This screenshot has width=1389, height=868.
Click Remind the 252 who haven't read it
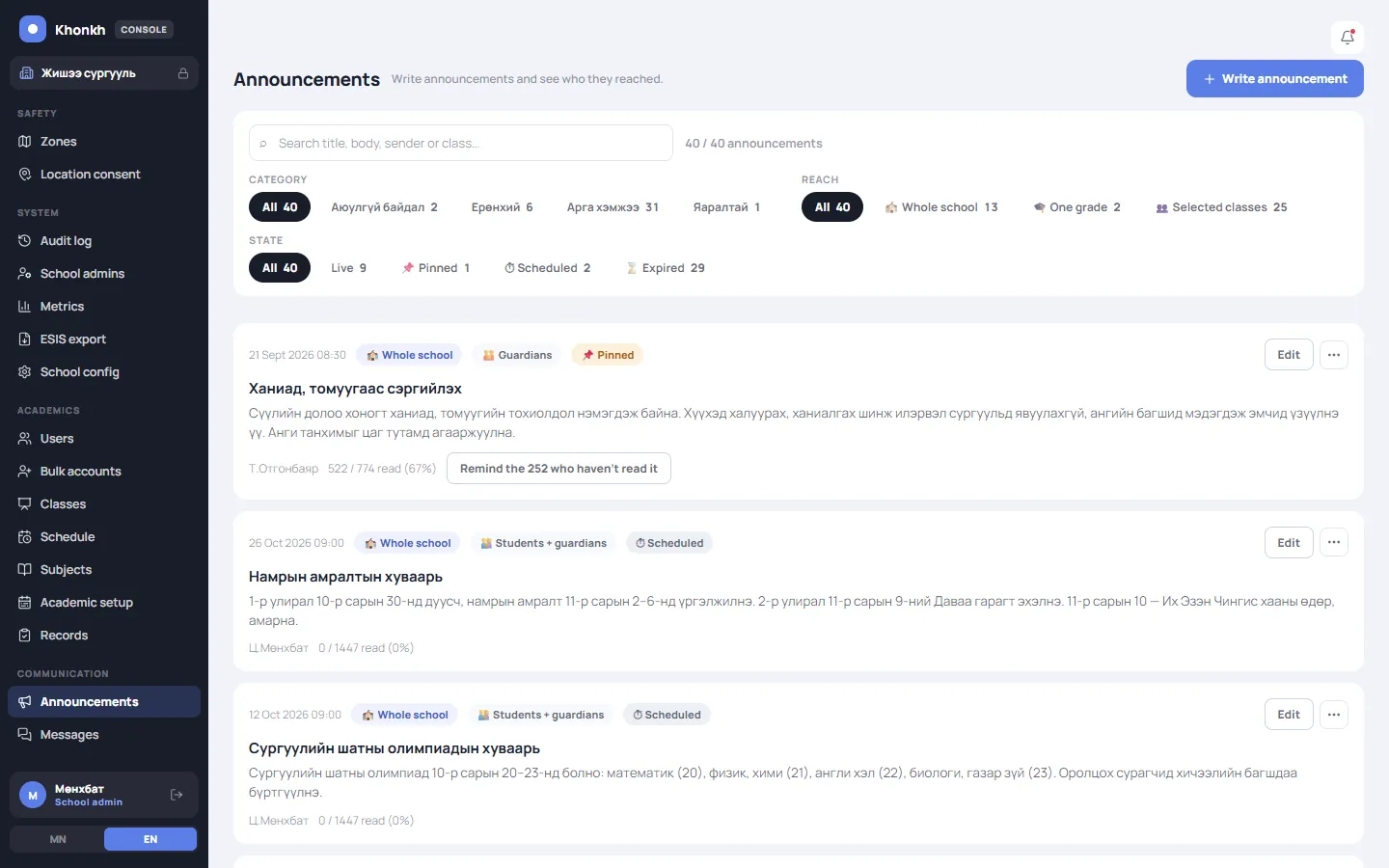point(558,469)
